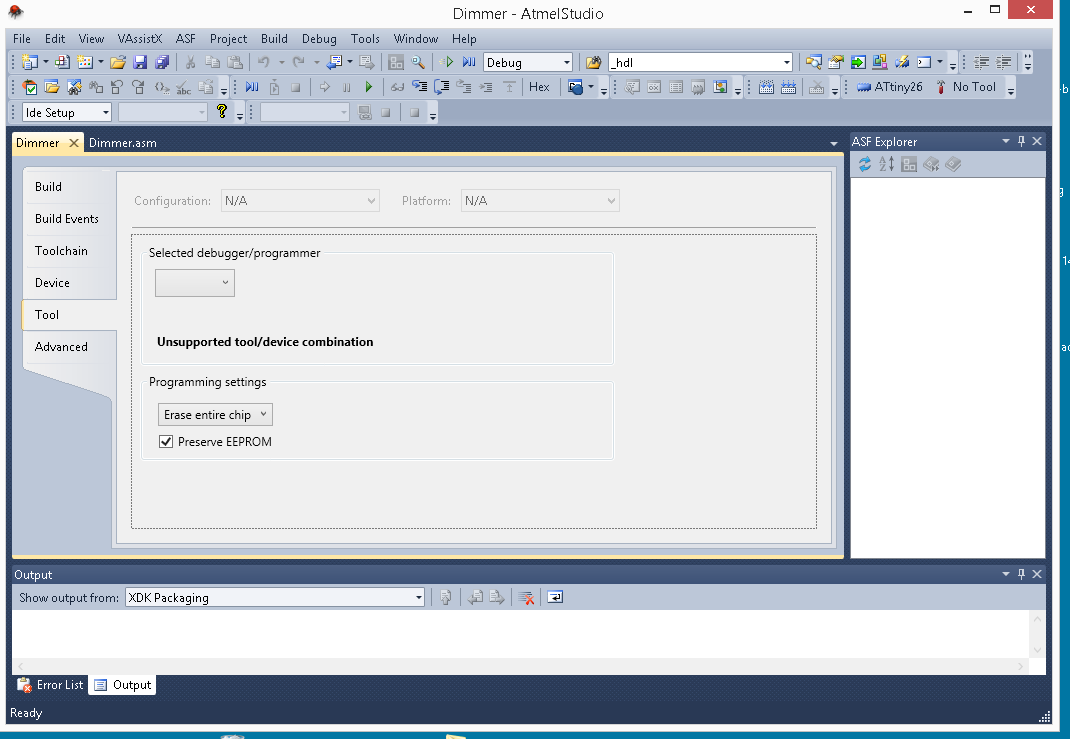The width and height of the screenshot is (1070, 739).
Task: Click the Step Over icon
Action: click(x=442, y=87)
